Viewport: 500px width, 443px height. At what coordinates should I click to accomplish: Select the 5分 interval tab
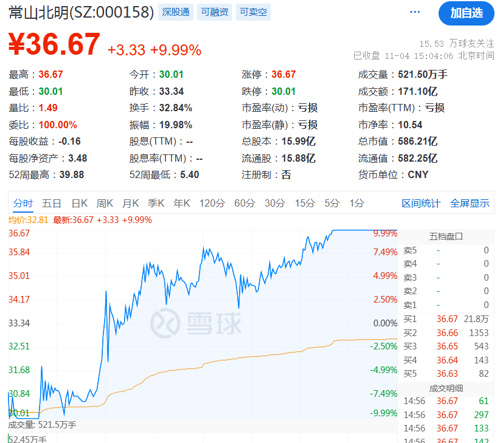(332, 203)
